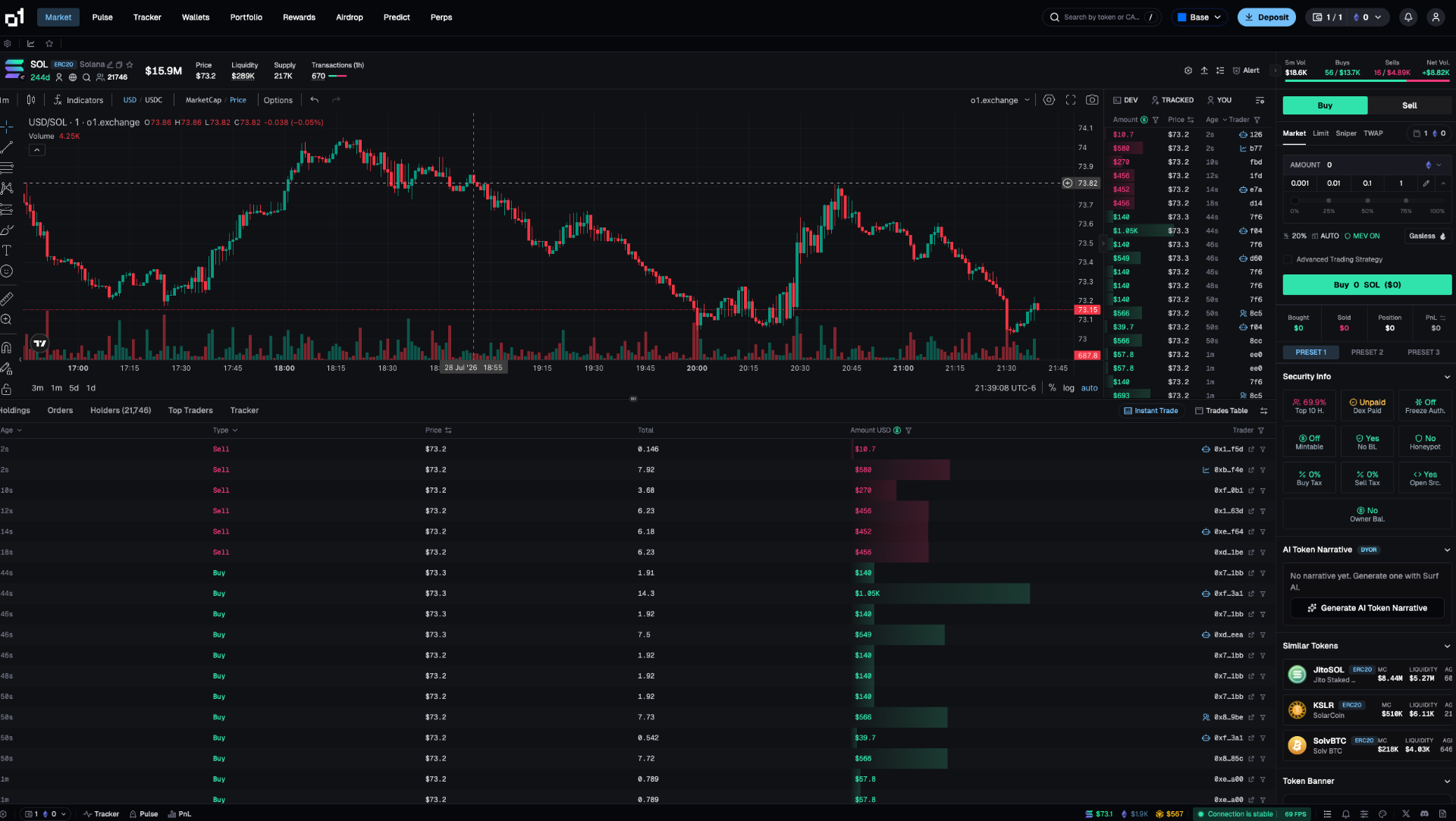Click the Alert bell for SOL
Viewport: 1456px width, 821px height.
point(1246,71)
